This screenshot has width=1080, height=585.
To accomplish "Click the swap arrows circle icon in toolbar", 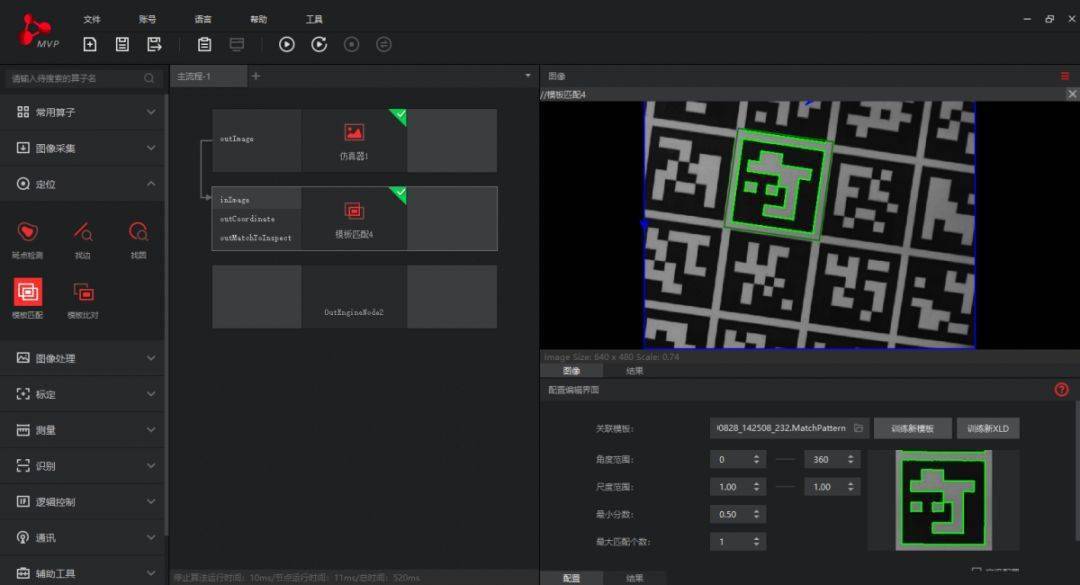I will [x=384, y=45].
